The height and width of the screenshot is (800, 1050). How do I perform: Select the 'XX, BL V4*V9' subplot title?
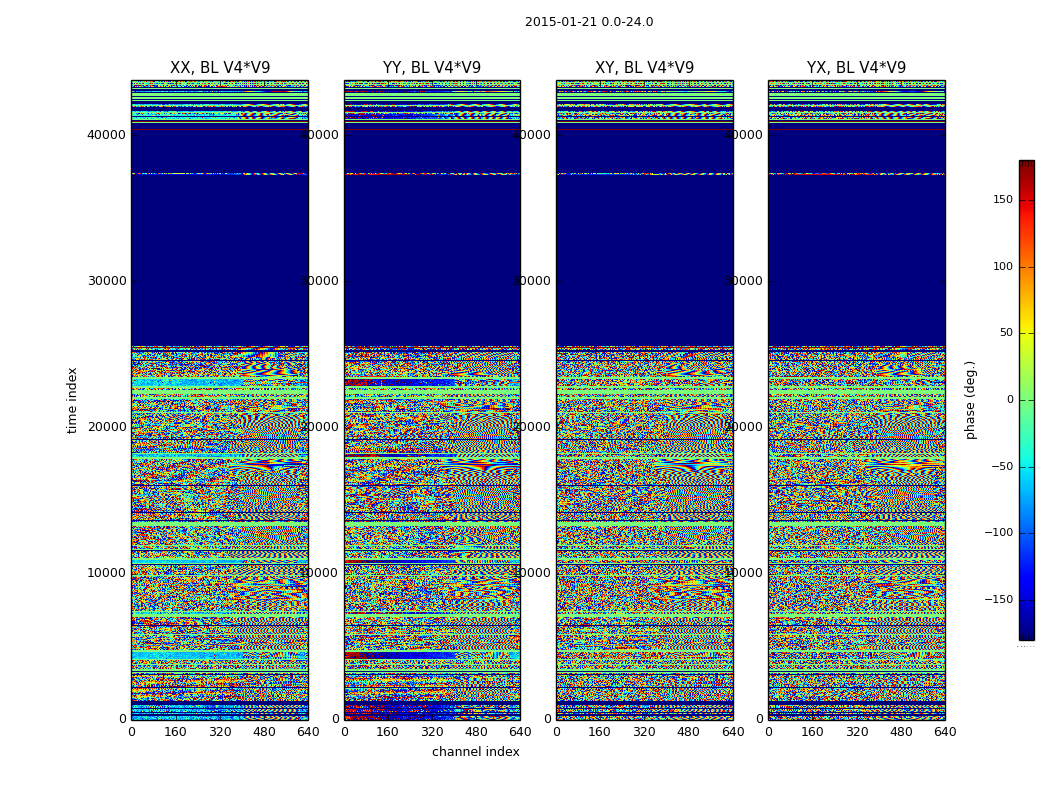coord(220,68)
